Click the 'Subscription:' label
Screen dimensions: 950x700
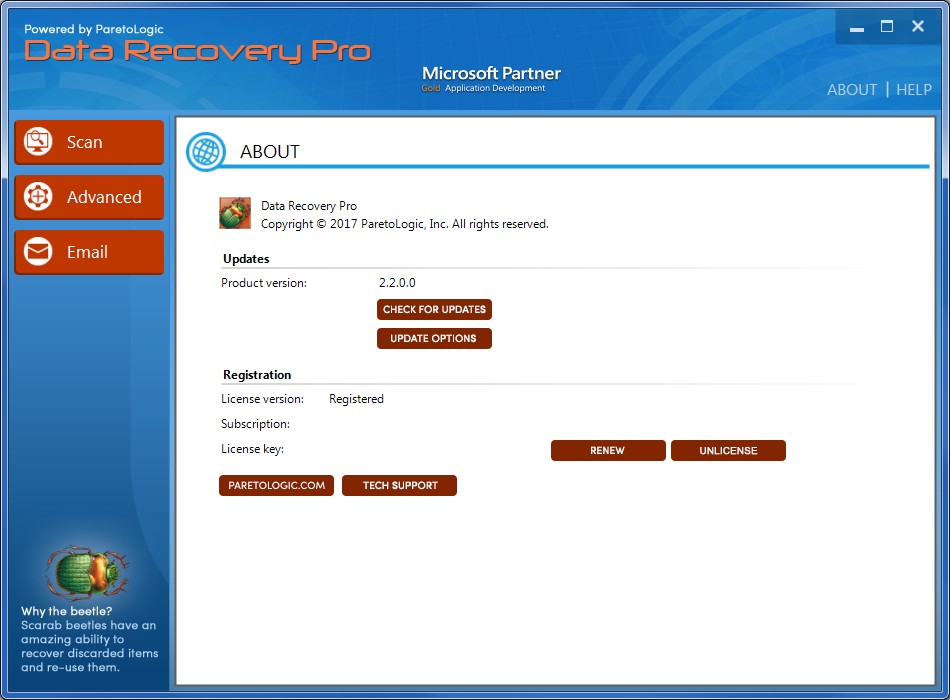(x=255, y=424)
